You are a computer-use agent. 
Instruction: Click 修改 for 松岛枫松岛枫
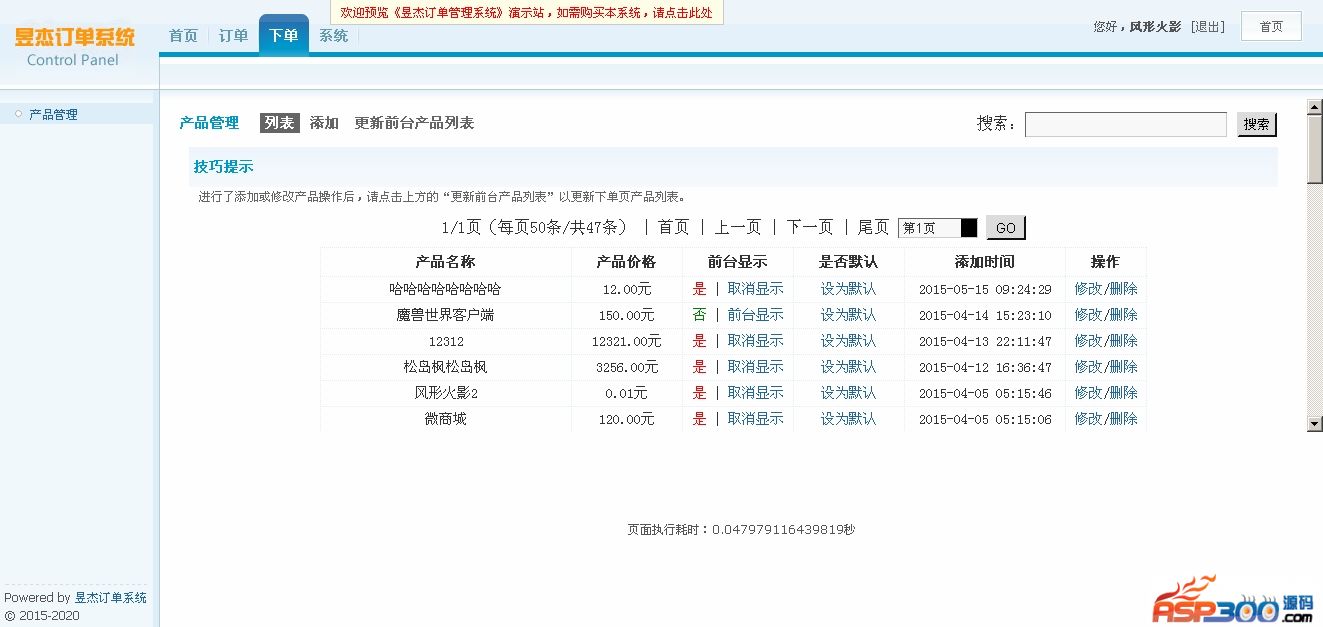(x=1088, y=367)
